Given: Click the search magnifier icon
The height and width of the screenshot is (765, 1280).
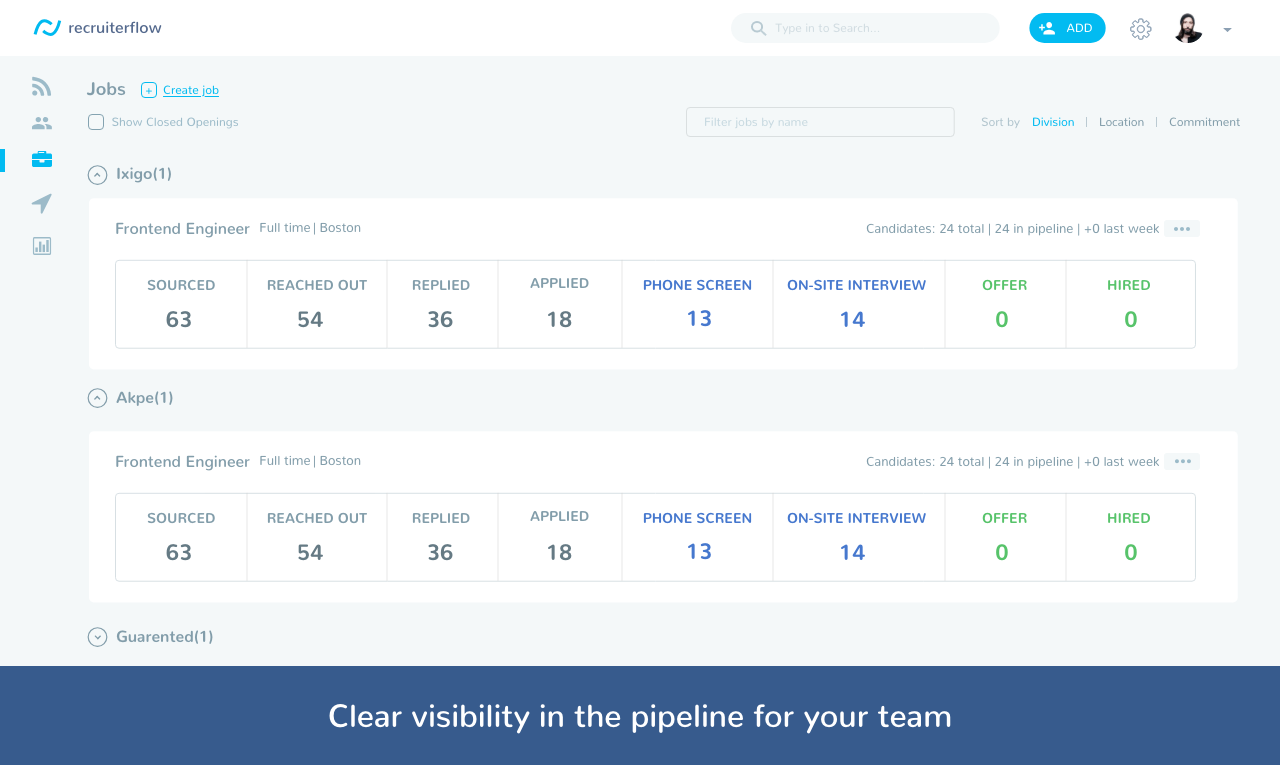Looking at the screenshot, I should [759, 28].
